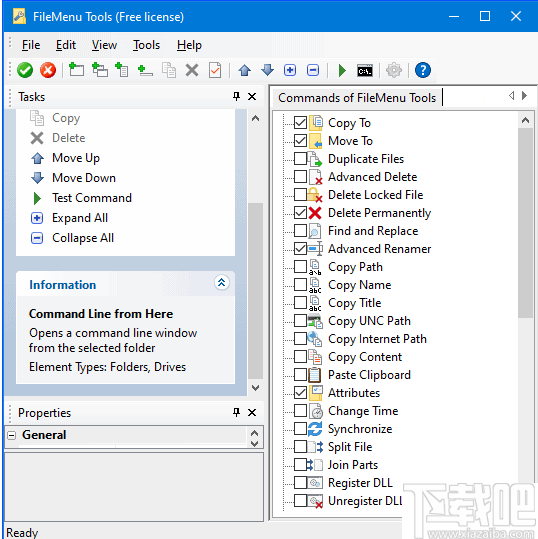This screenshot has height=539, width=538.
Task: Click commands list scroll up arrow
Action: (525, 120)
